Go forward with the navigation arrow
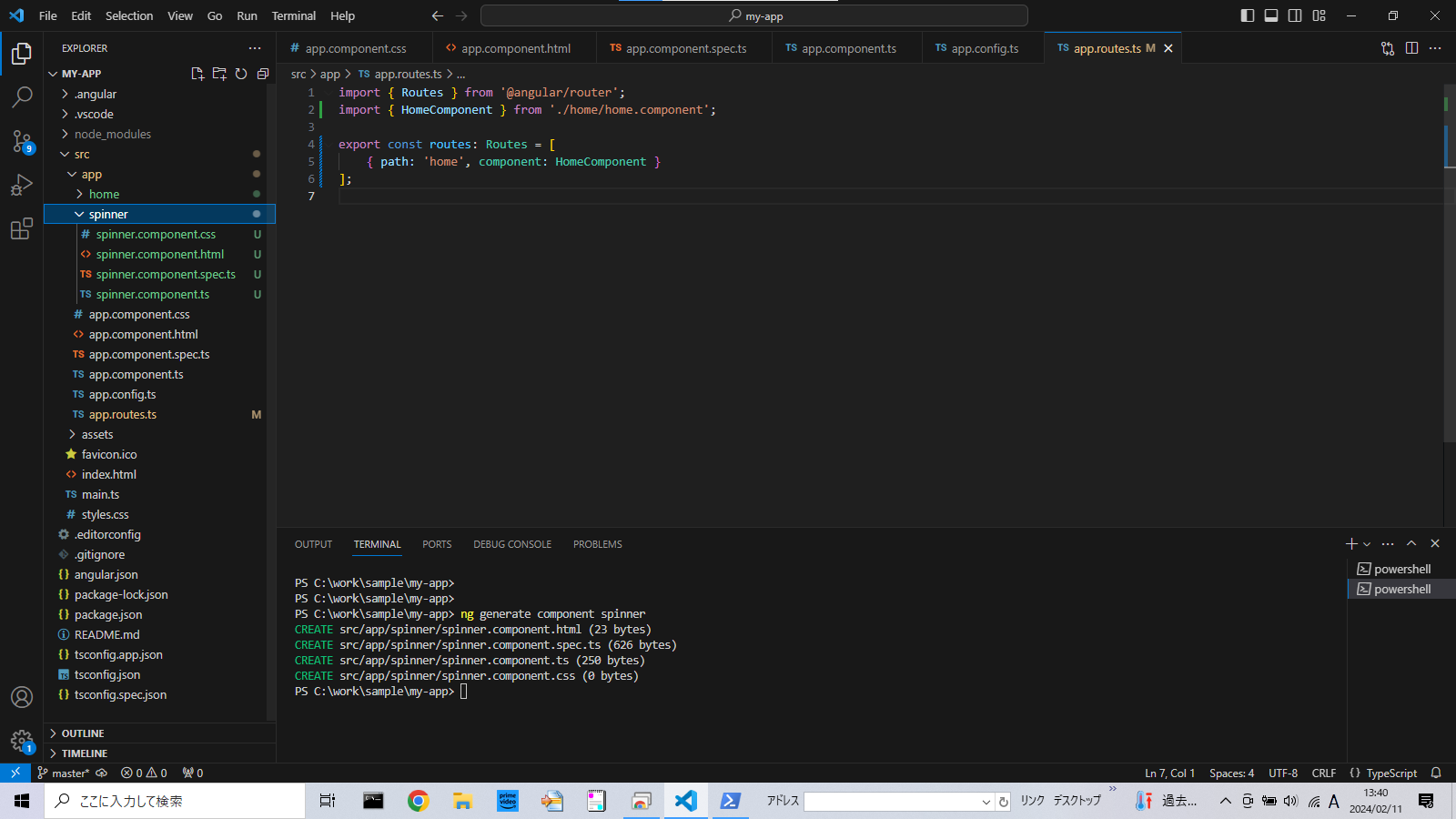 [x=461, y=15]
